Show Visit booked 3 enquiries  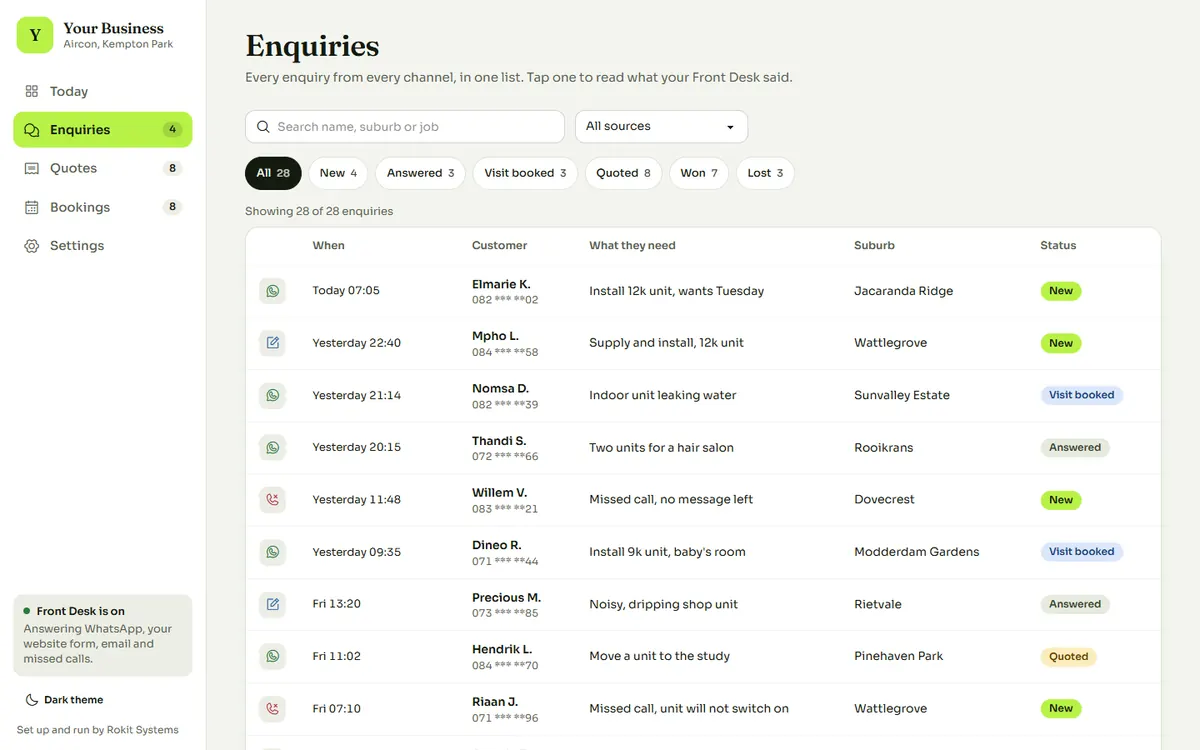pyautogui.click(x=525, y=173)
